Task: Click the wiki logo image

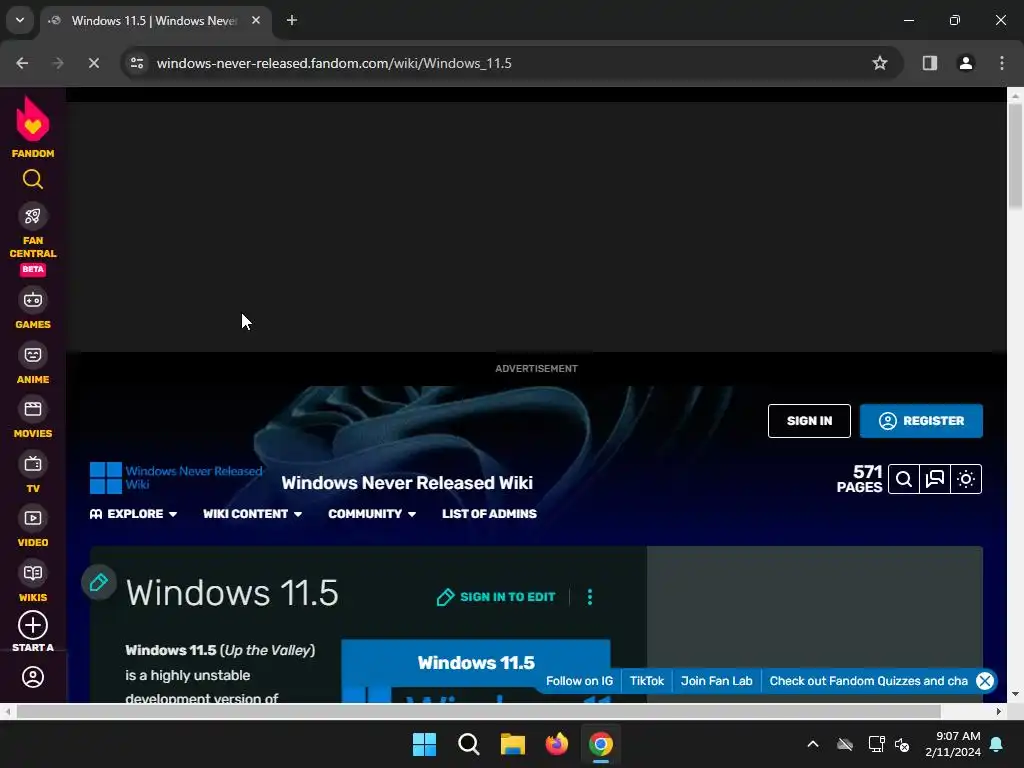Action: pyautogui.click(x=176, y=478)
